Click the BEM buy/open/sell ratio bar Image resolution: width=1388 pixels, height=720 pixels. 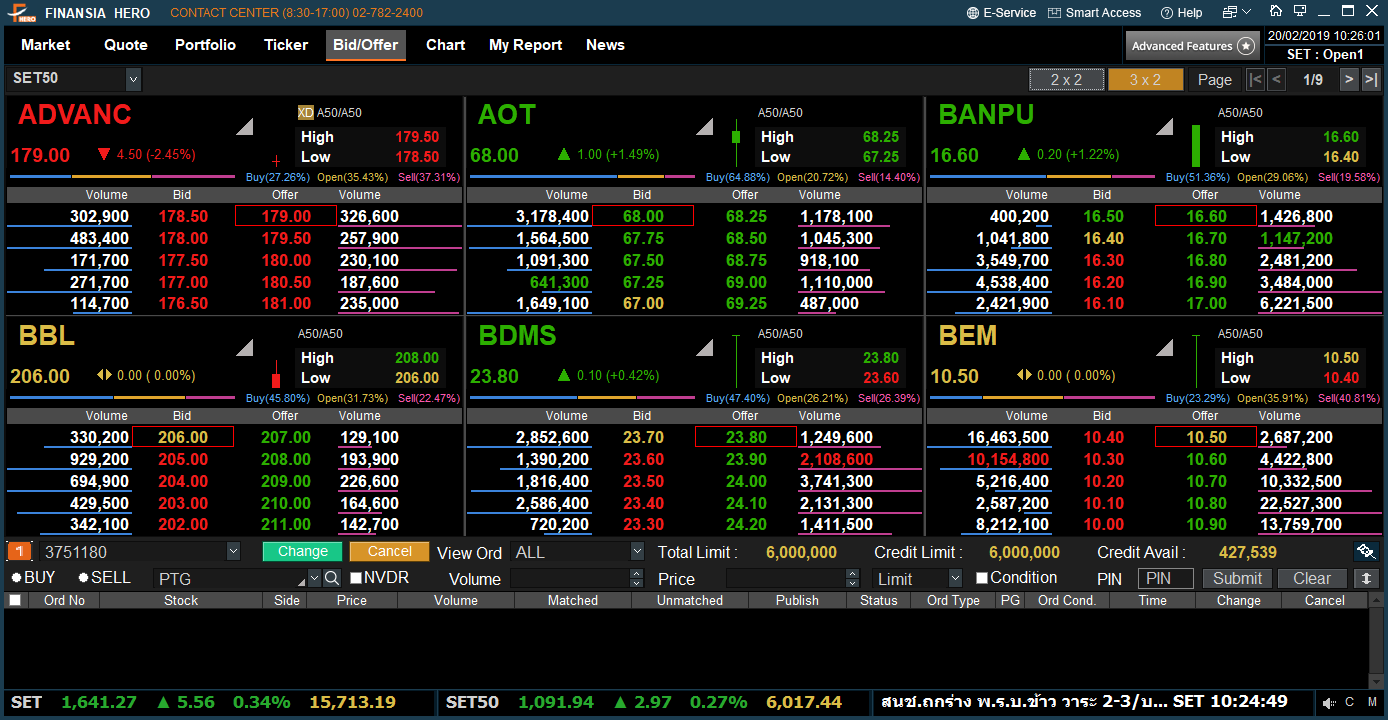(x=1043, y=398)
